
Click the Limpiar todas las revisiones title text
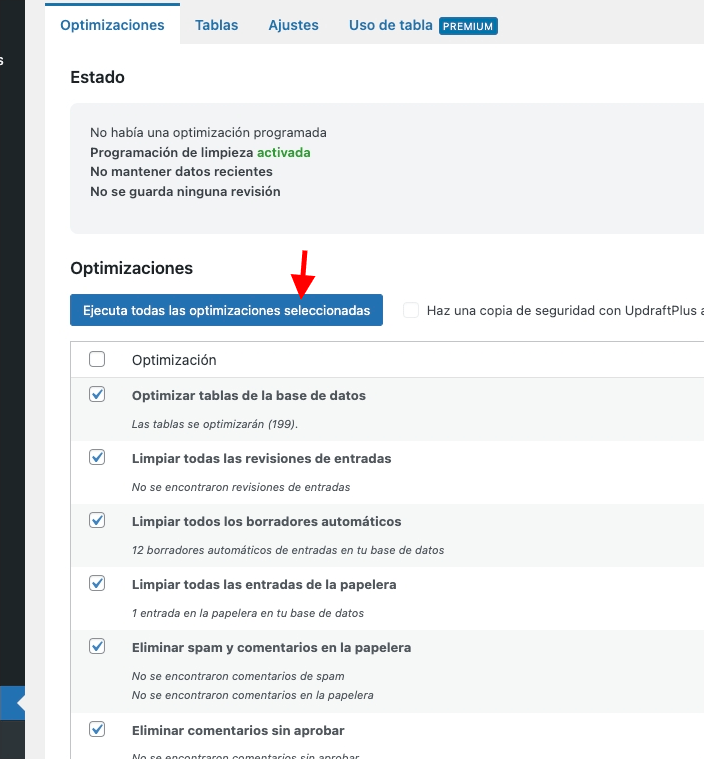click(261, 459)
